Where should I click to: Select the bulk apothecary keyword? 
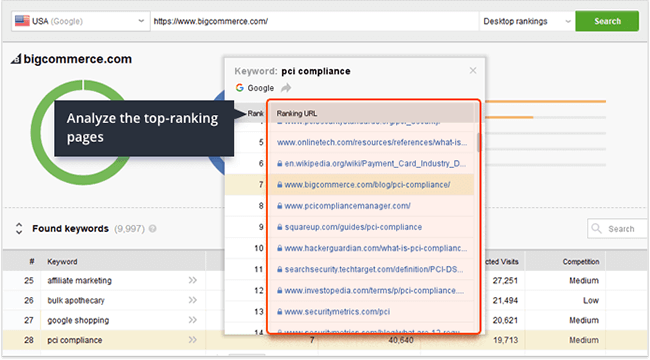tap(76, 300)
